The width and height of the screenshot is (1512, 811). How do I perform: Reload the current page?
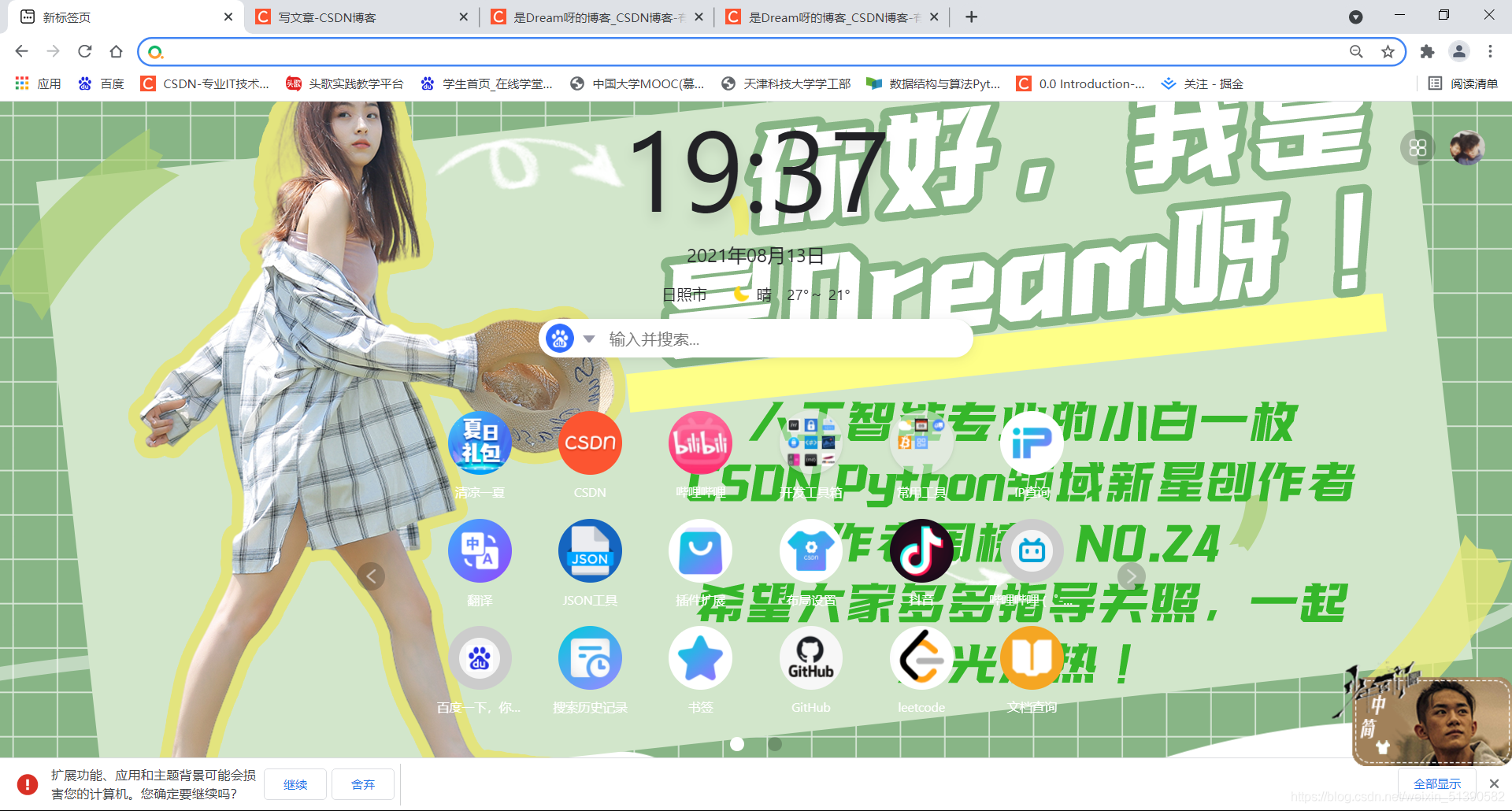click(x=85, y=52)
